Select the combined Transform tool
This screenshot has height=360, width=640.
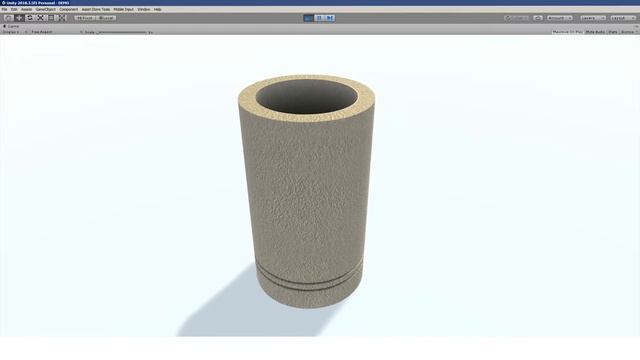coord(62,18)
